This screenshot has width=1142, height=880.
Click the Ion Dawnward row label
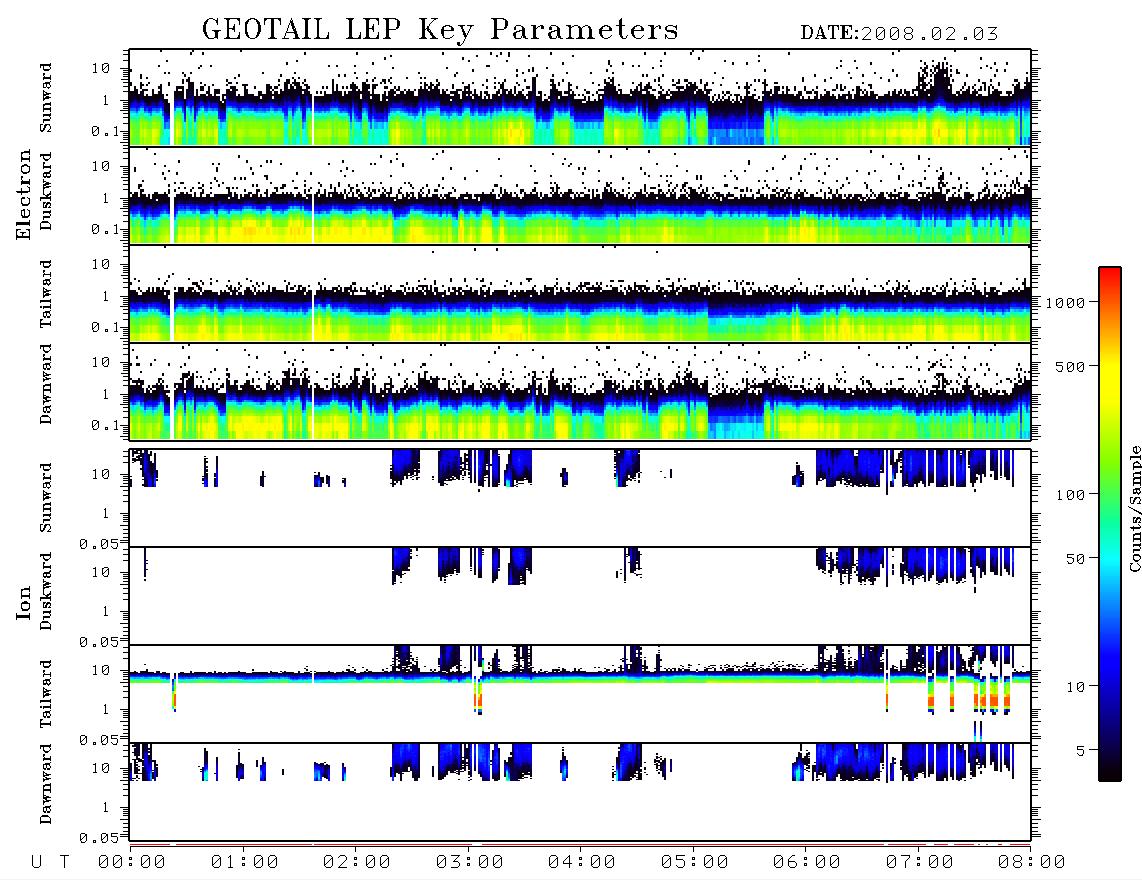(x=46, y=784)
